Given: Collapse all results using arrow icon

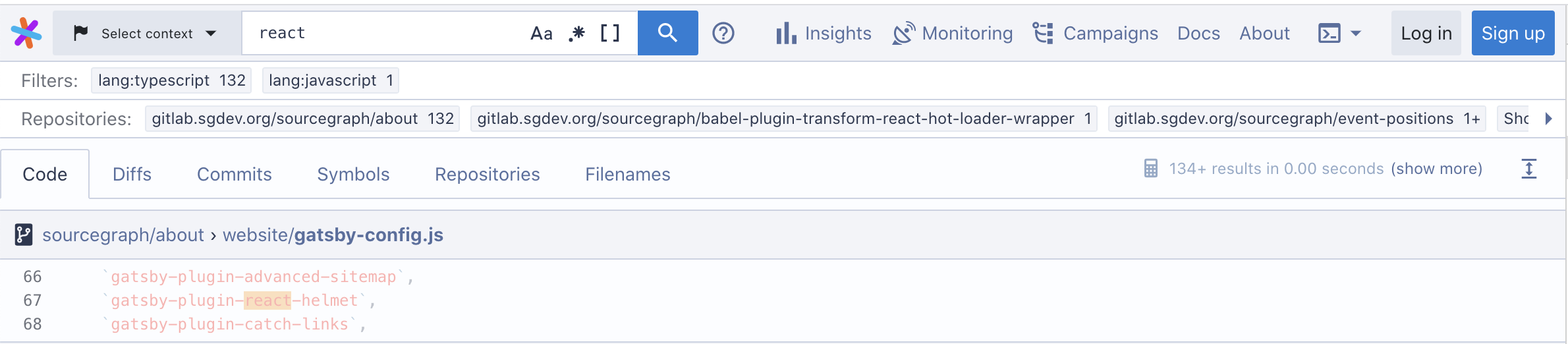Looking at the screenshot, I should [1529, 169].
